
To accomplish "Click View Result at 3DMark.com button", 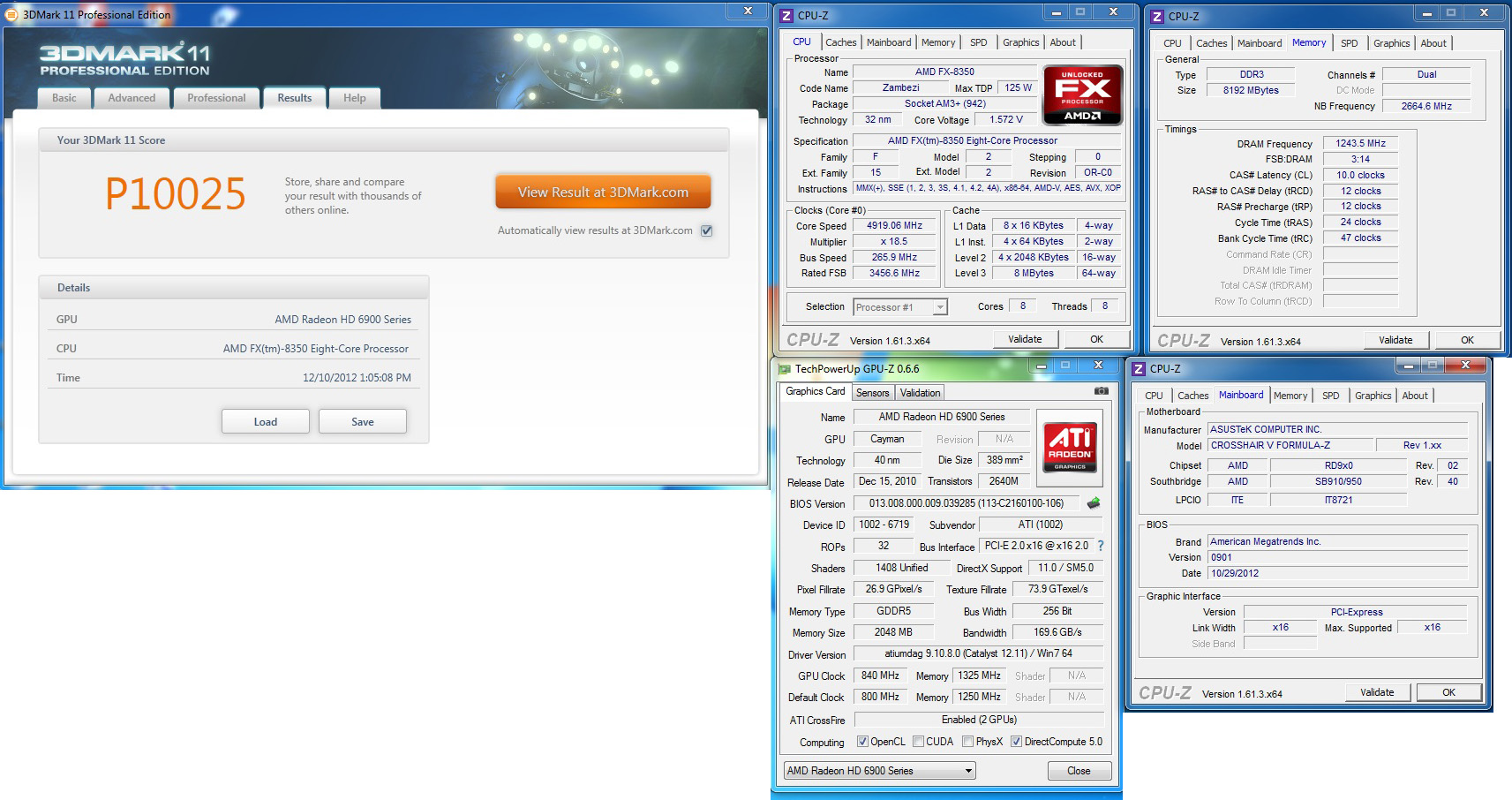I will [603, 192].
